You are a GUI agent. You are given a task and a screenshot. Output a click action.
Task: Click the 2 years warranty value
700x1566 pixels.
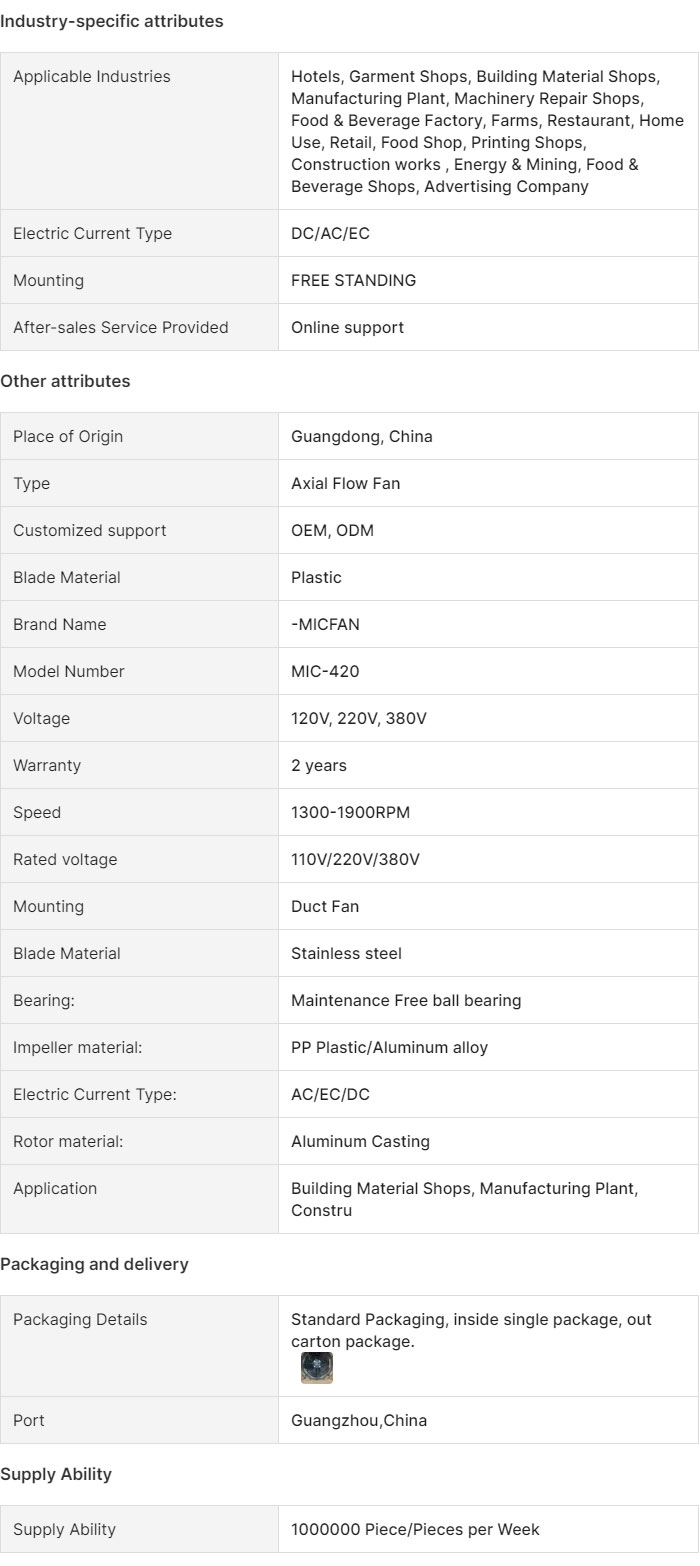319,765
